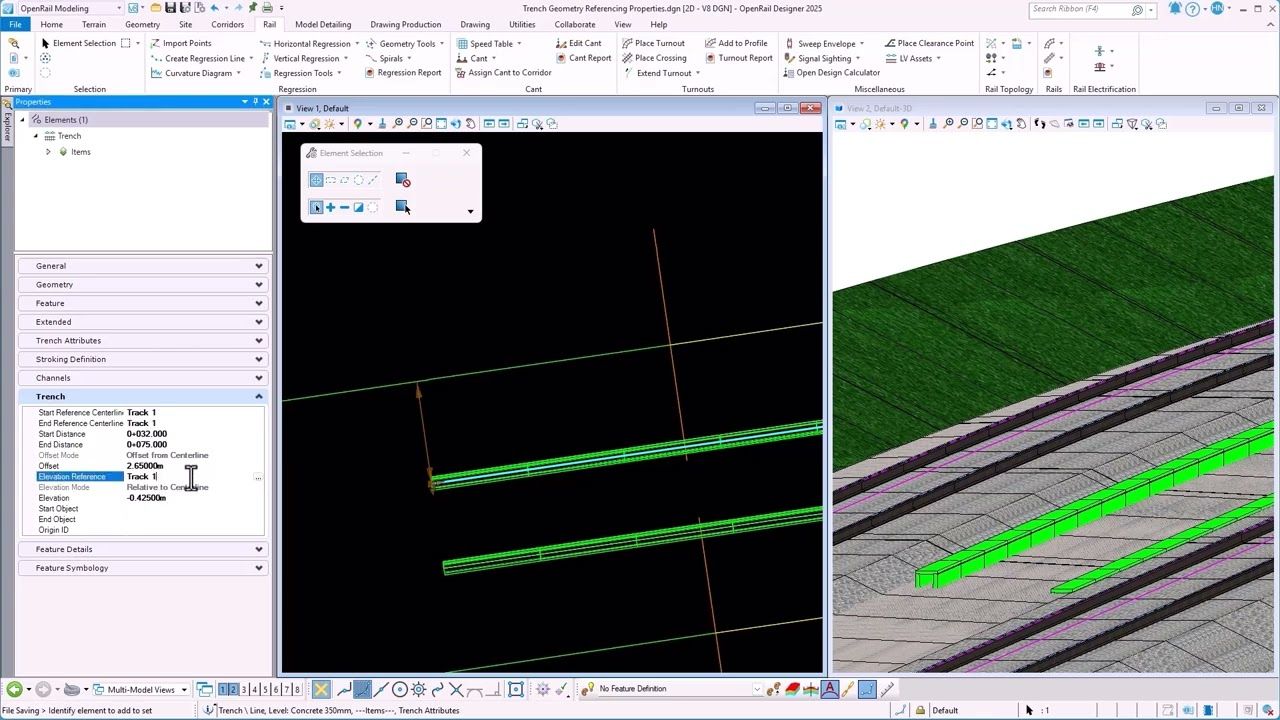Click the Select All icon in Element Selection
The image size is (1280, 720).
pyautogui.click(x=402, y=207)
